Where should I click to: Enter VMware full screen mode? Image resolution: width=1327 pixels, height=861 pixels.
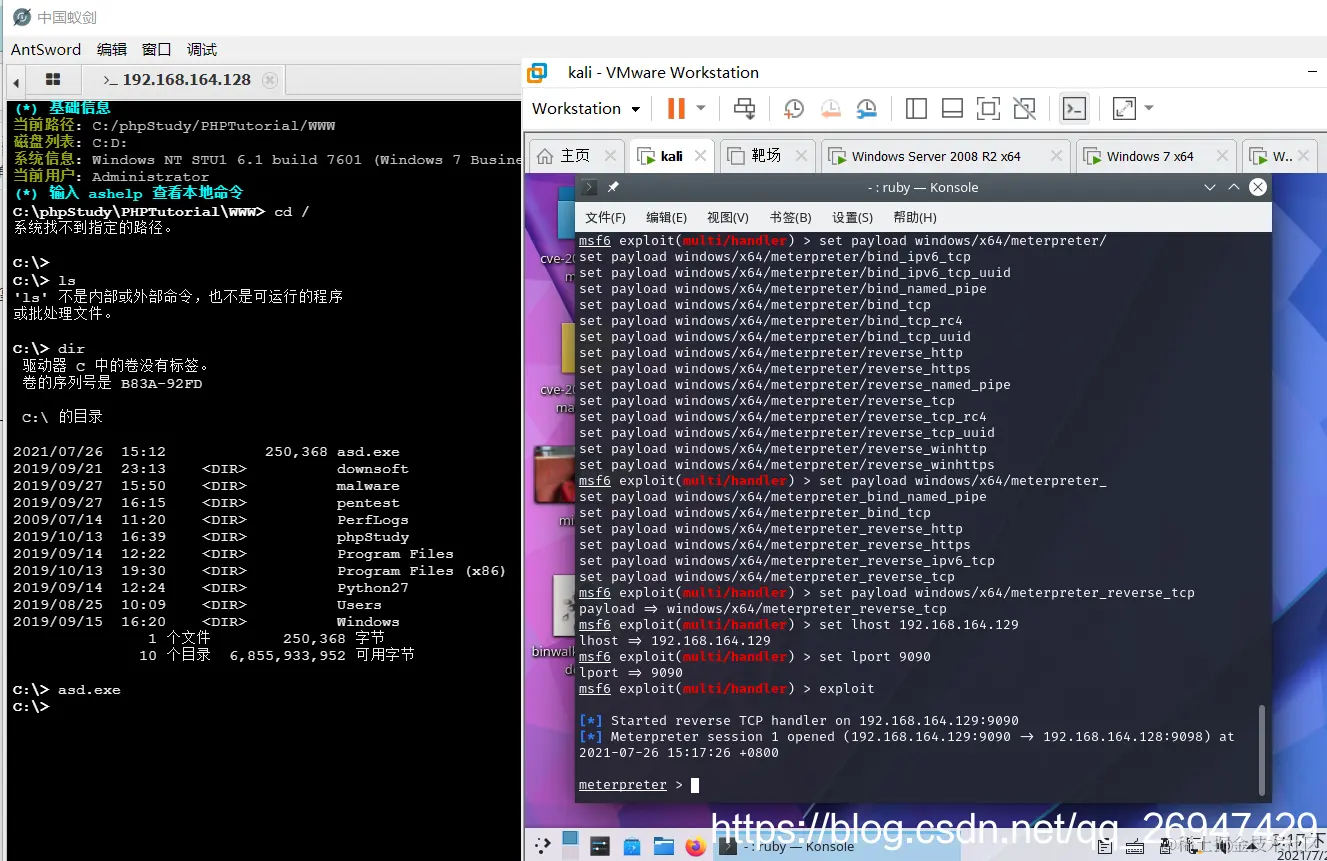(988, 108)
